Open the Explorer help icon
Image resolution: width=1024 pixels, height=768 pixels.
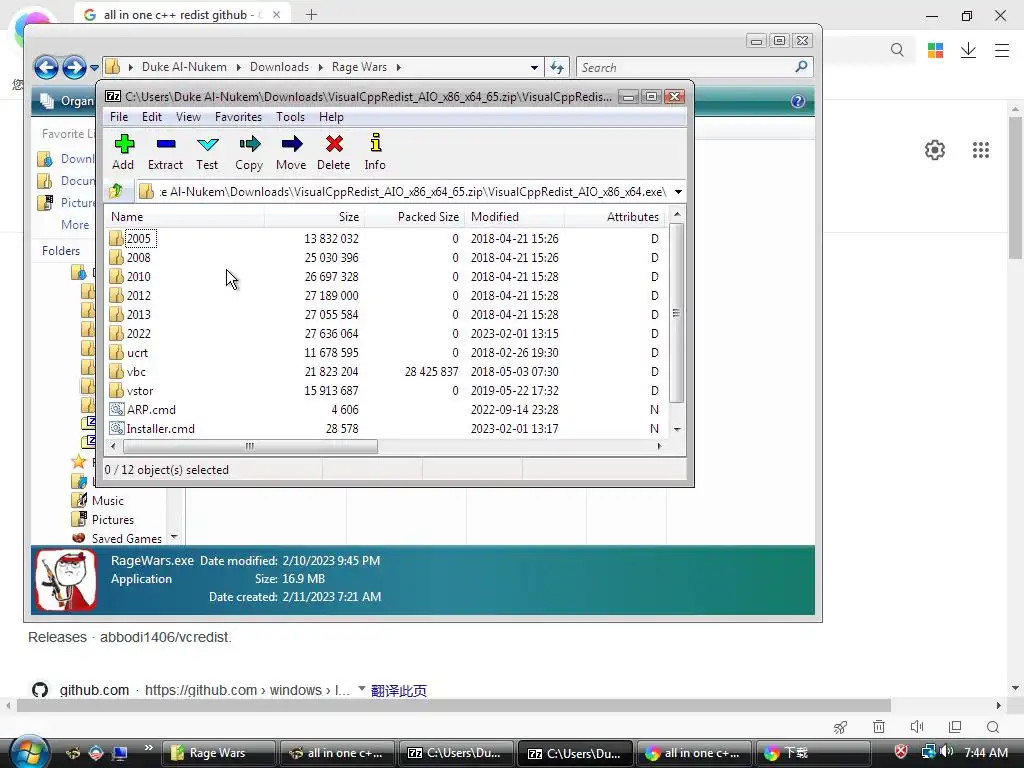pos(797,101)
